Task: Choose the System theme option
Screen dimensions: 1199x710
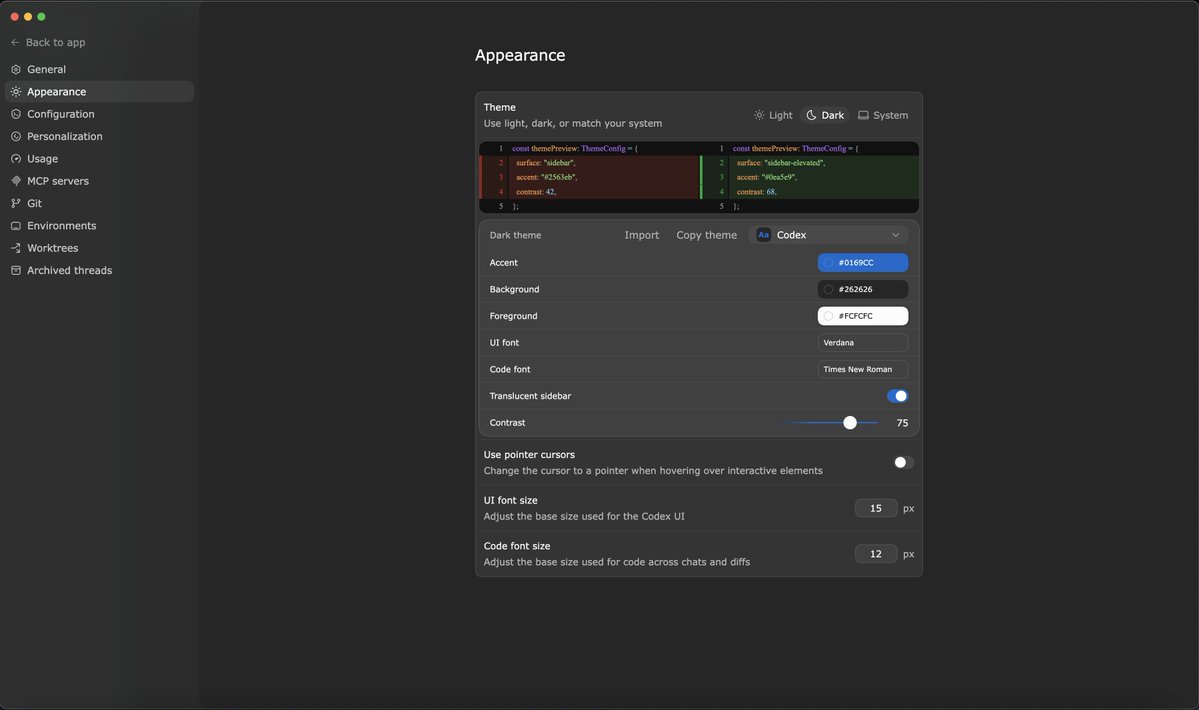Action: click(x=882, y=115)
